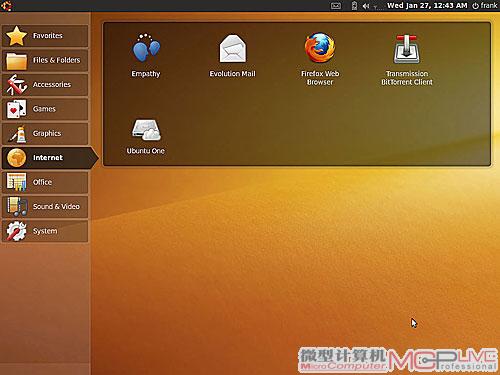Open the mail envelope indicator in panel
The height and width of the screenshot is (375, 500).
pos(336,6)
